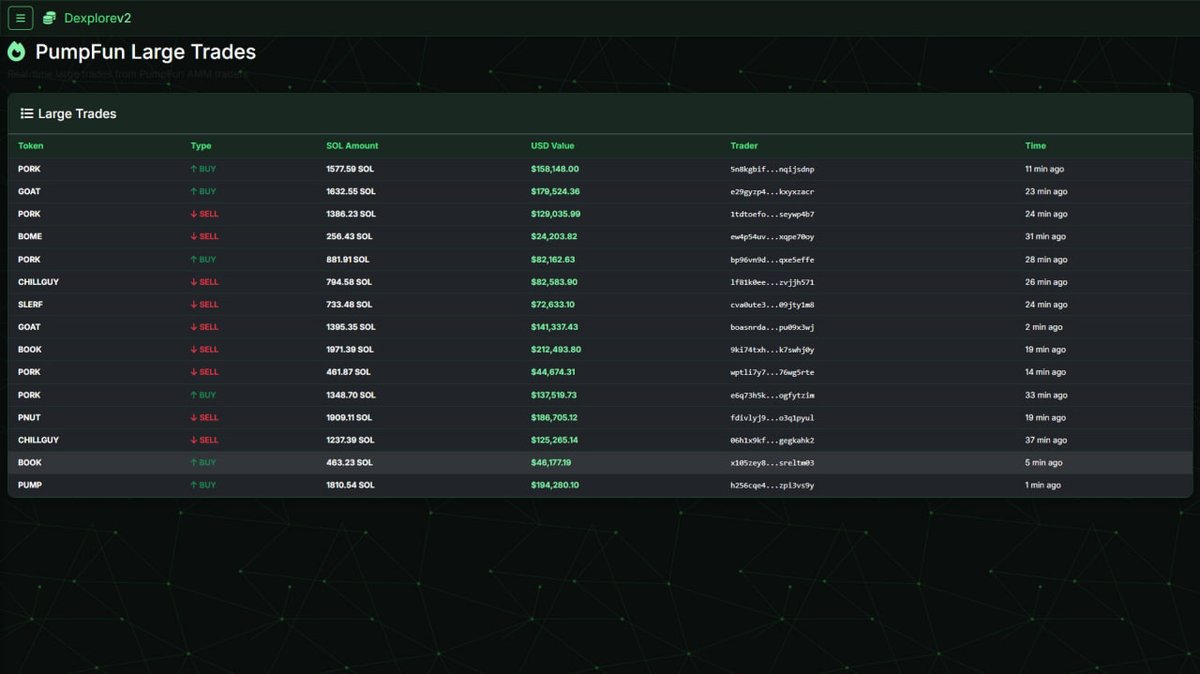Viewport: 1200px width, 674px height.
Task: Click the list icon next to Large Trades
Action: [x=27, y=114]
